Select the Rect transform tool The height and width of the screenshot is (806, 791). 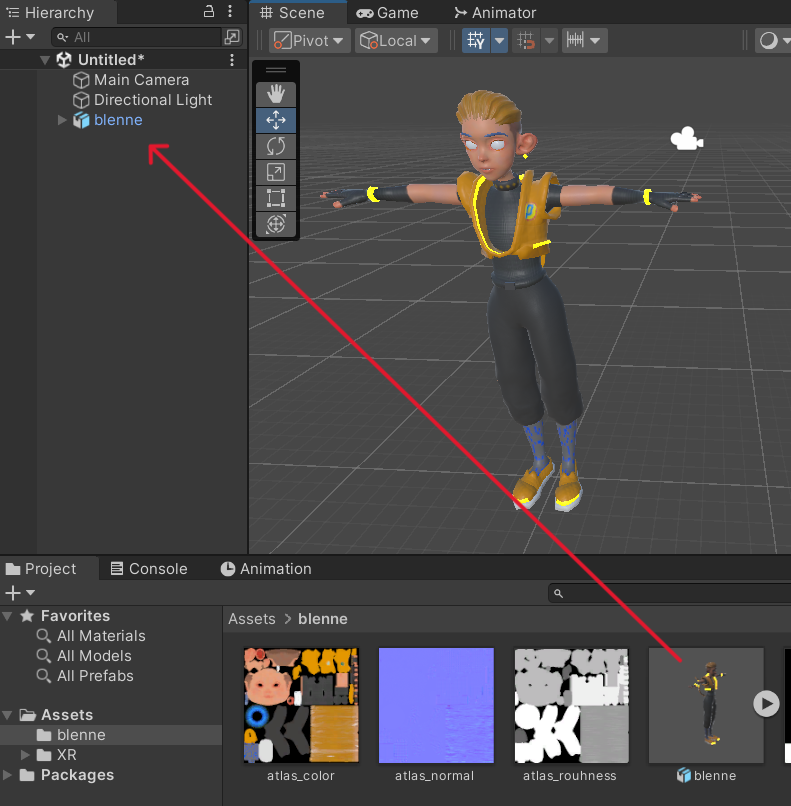point(276,198)
